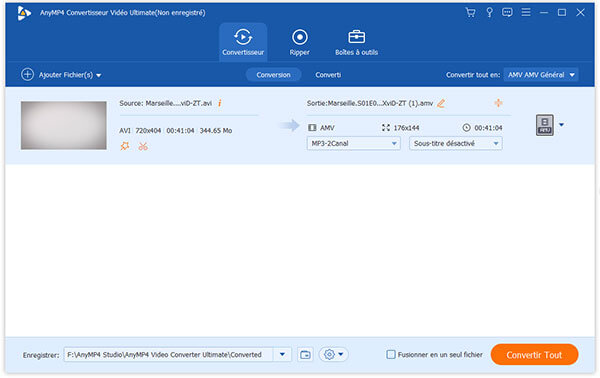Open the shopping cart purchase icon

click(470, 13)
